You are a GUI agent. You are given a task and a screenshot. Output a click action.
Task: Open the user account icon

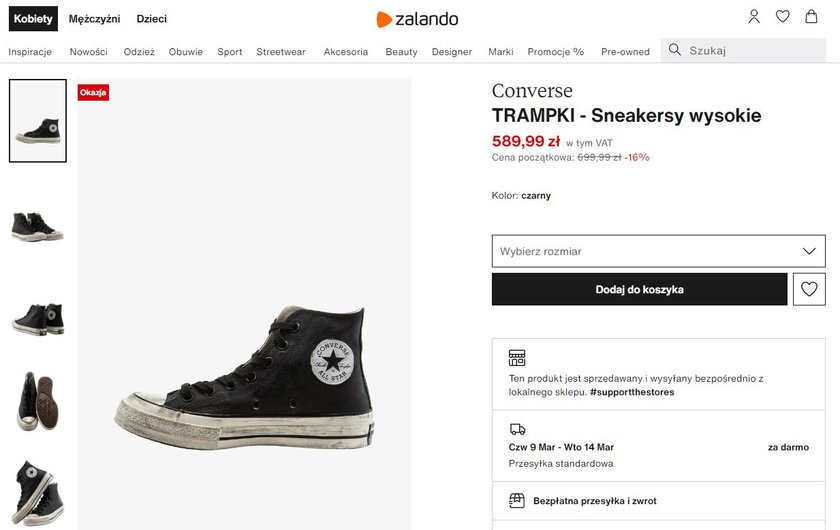point(754,17)
